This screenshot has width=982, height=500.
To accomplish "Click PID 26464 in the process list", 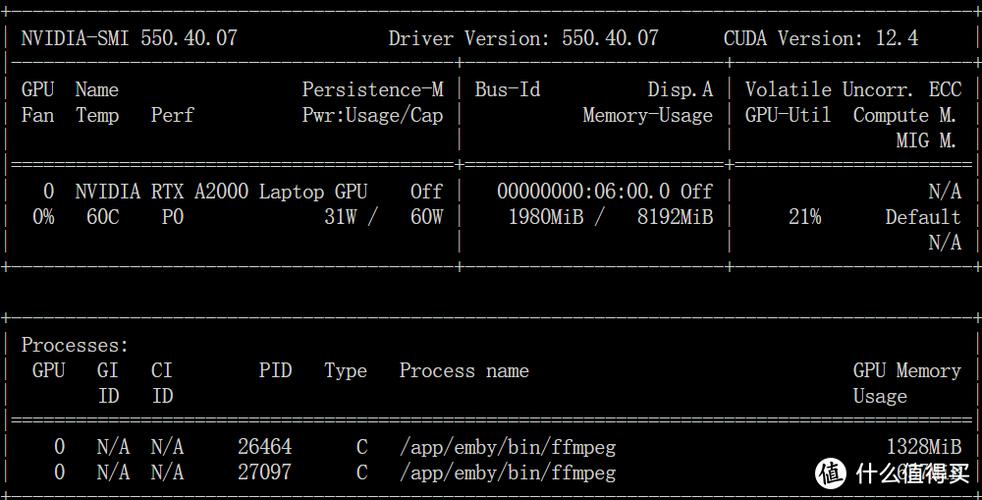I will point(265,447).
